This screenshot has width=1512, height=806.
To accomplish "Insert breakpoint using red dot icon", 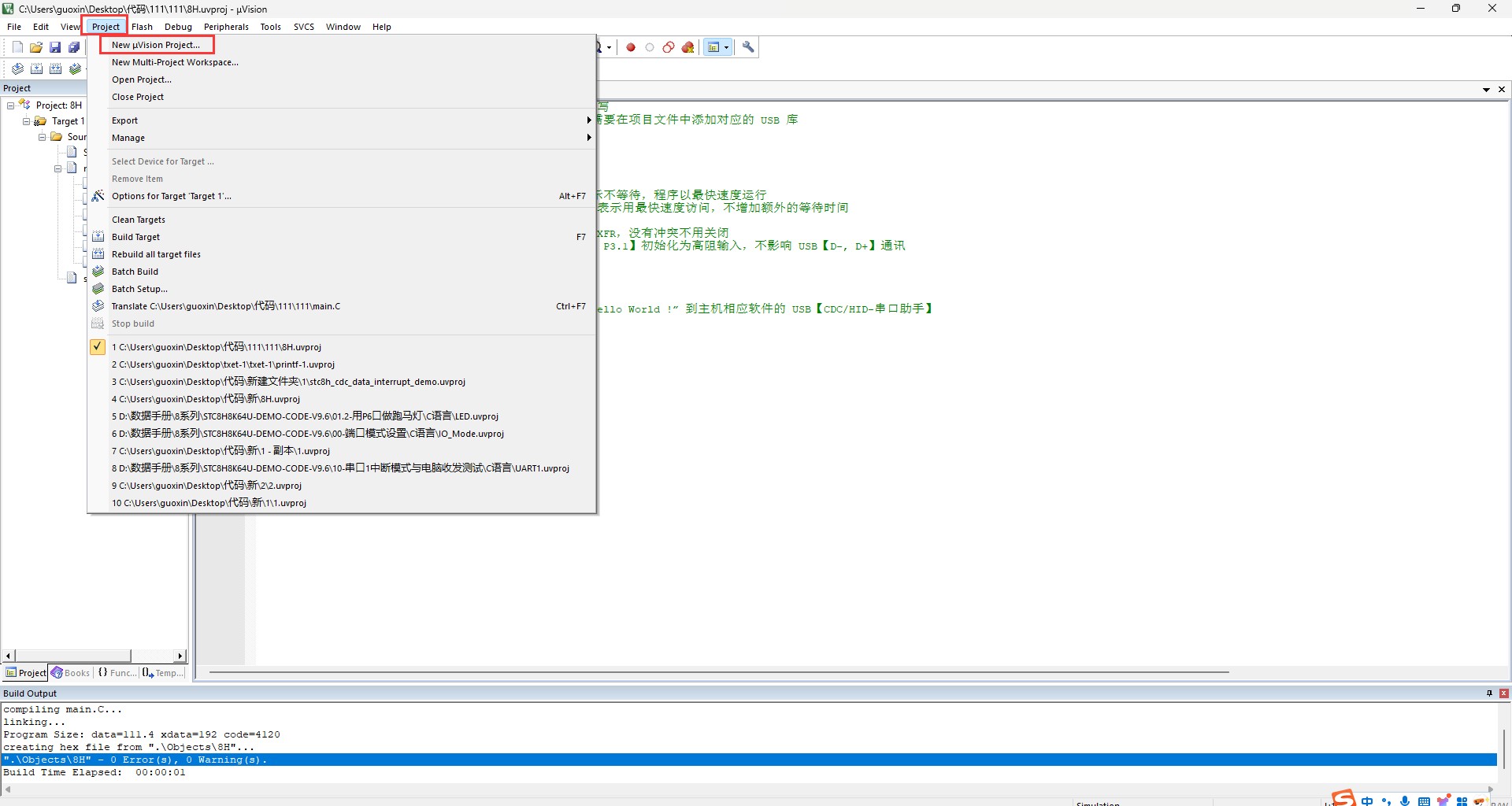I will (631, 47).
